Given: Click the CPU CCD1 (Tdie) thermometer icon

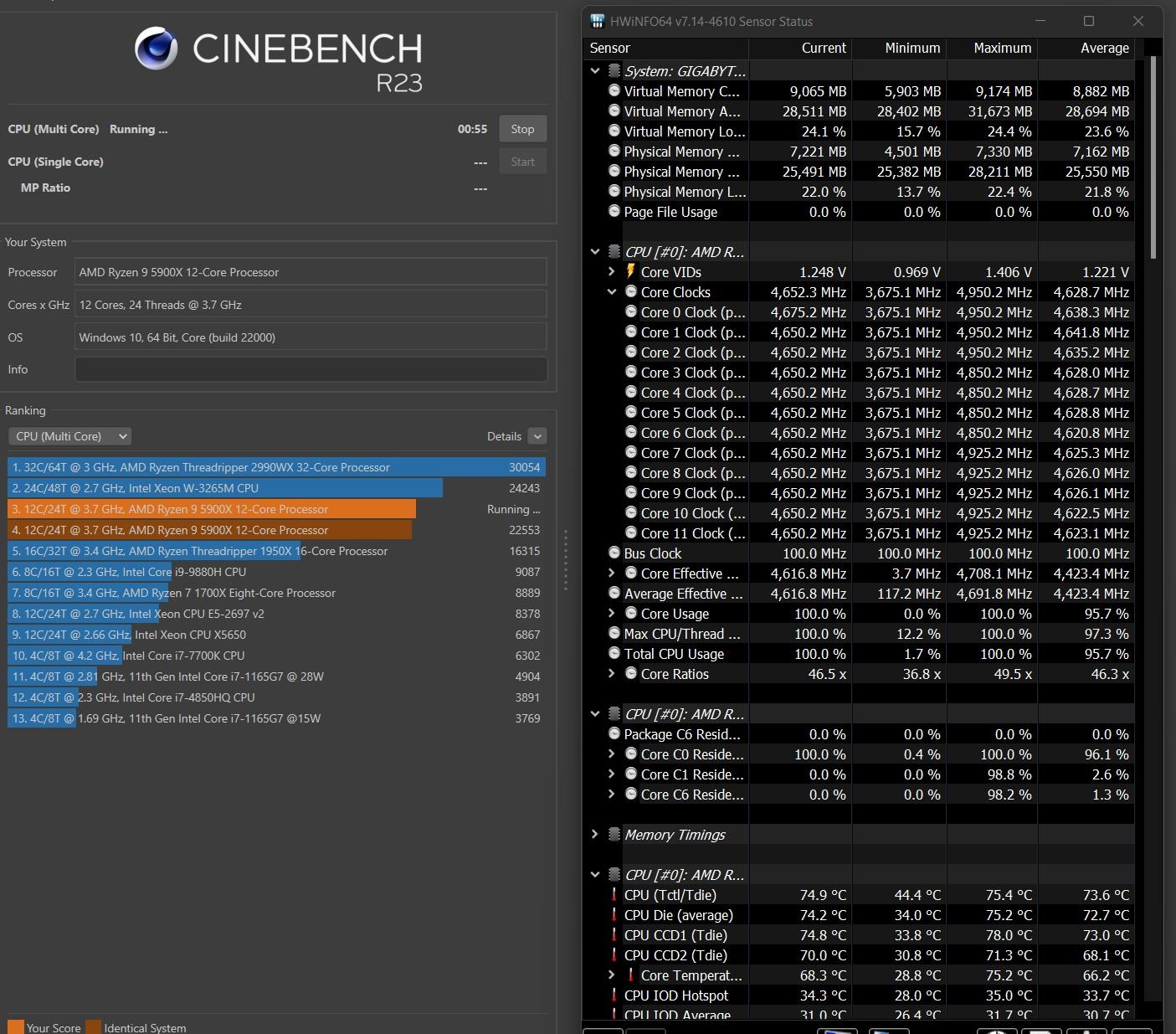Looking at the screenshot, I should (614, 934).
